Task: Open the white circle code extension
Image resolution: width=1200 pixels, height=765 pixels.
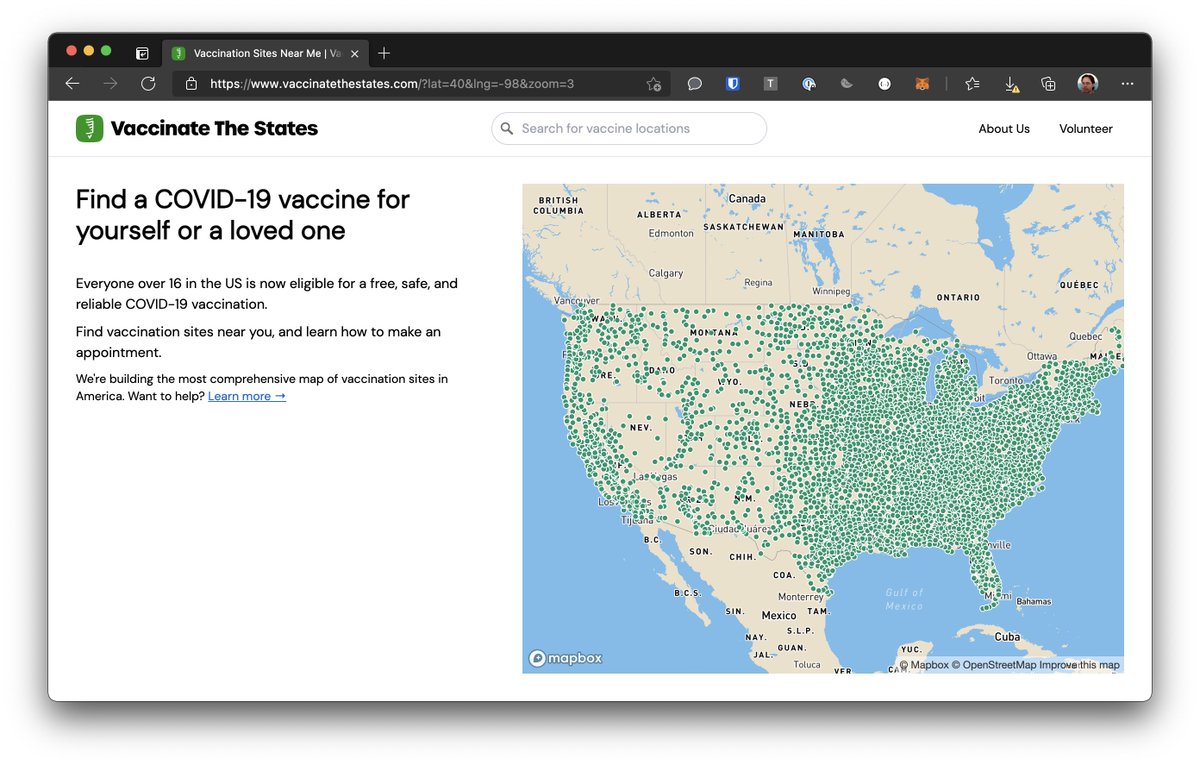Action: point(884,84)
